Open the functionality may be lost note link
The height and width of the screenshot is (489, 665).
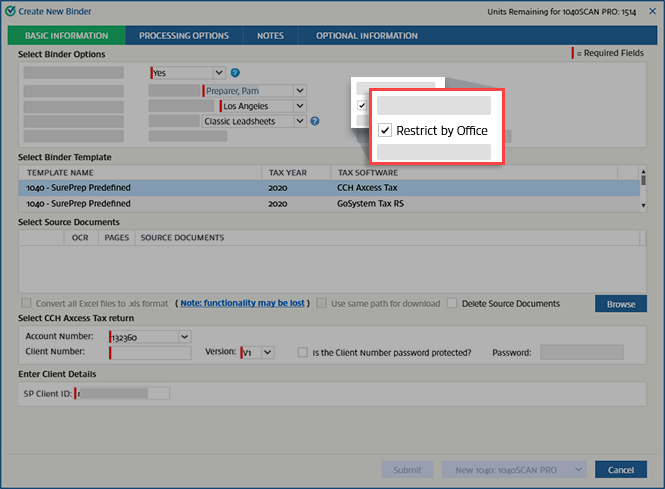click(x=243, y=303)
